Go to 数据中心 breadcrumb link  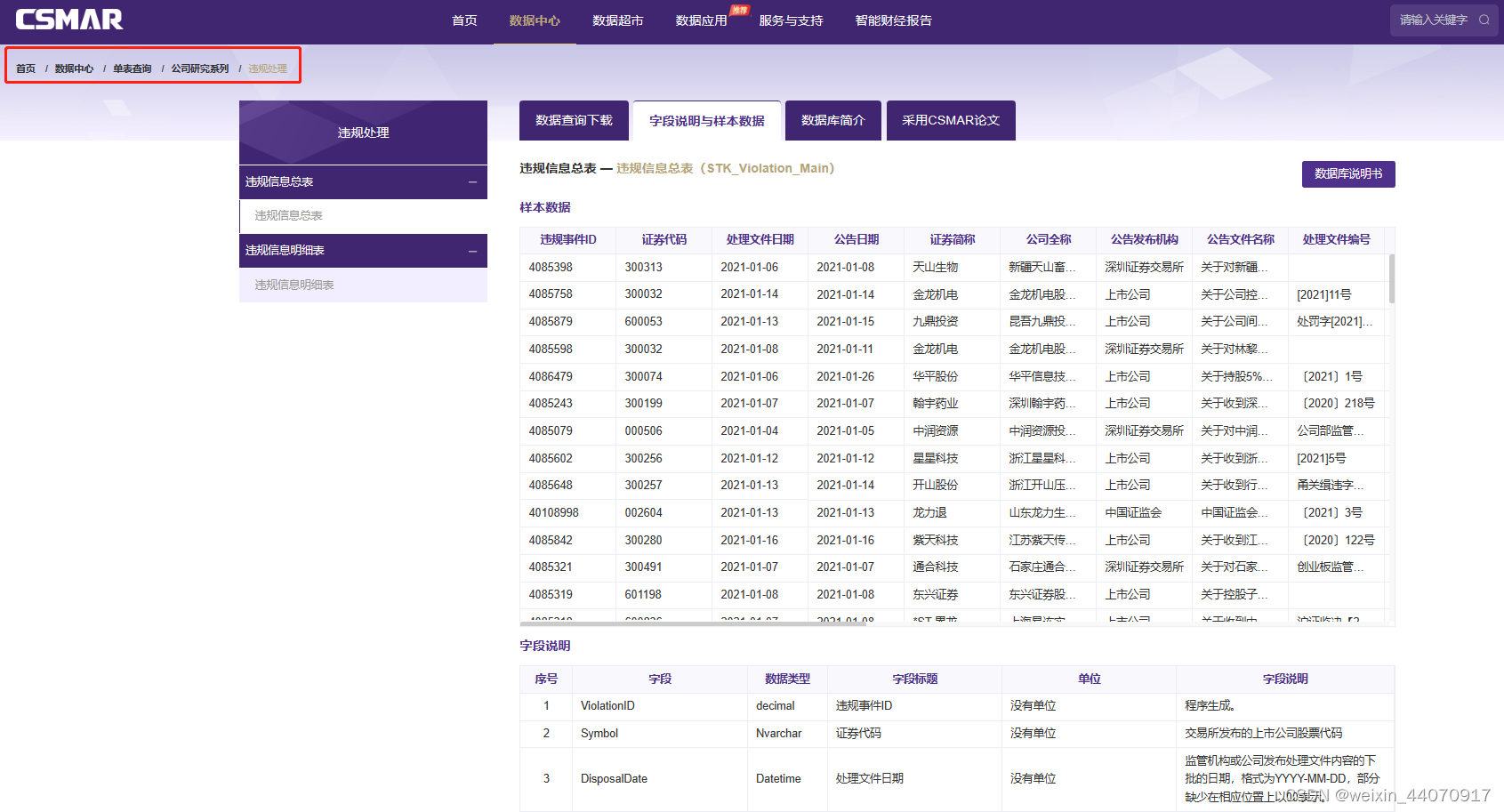click(x=74, y=68)
